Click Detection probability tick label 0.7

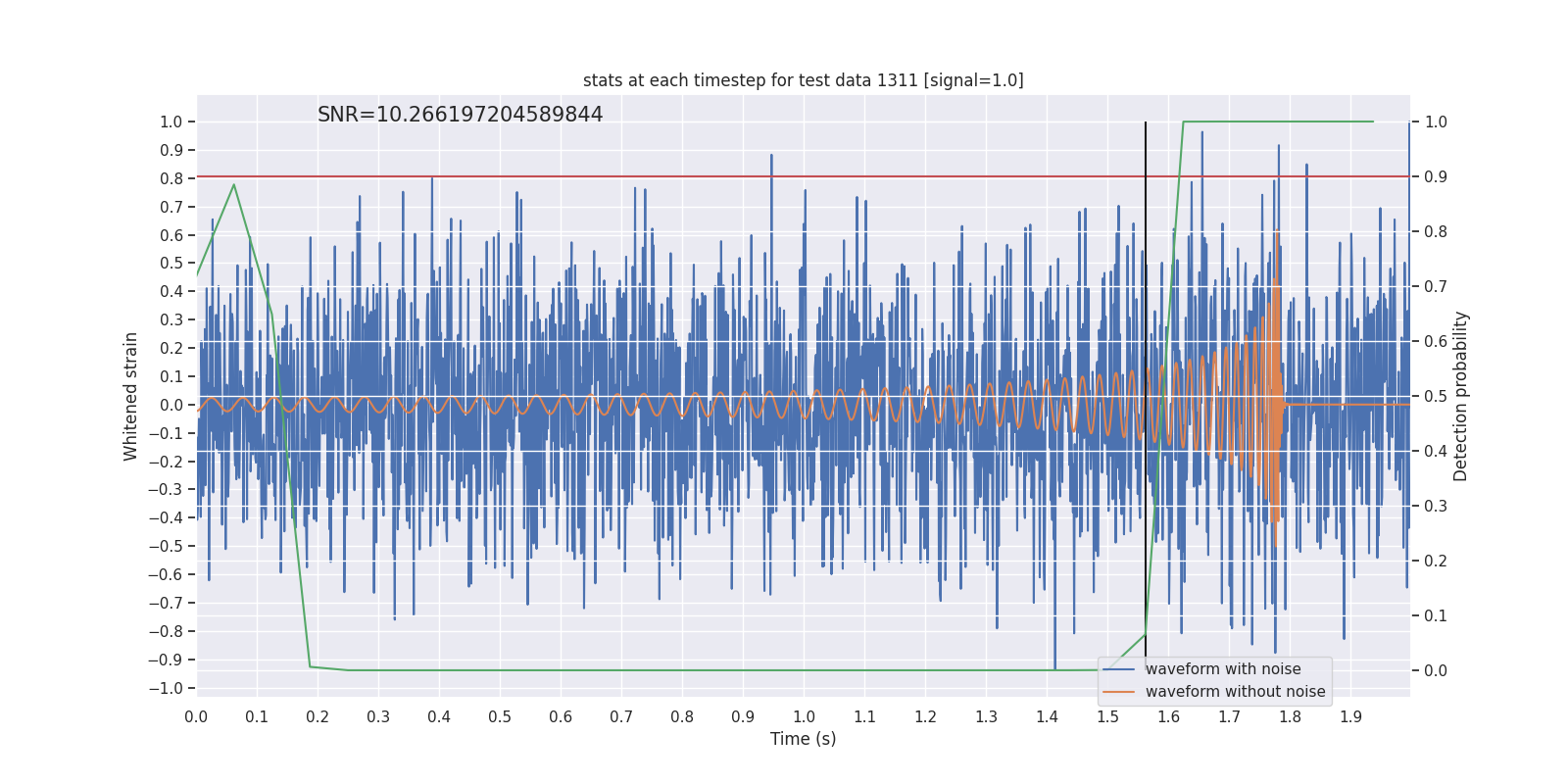coord(1436,287)
